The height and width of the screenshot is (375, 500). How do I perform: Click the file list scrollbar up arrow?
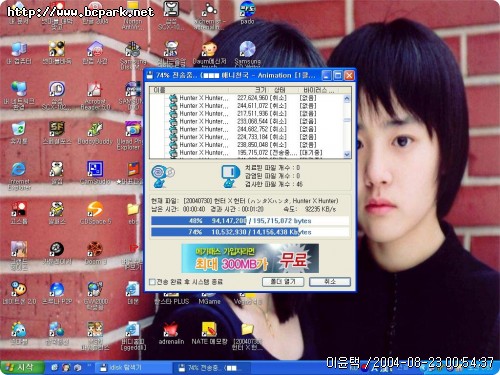(x=347, y=99)
